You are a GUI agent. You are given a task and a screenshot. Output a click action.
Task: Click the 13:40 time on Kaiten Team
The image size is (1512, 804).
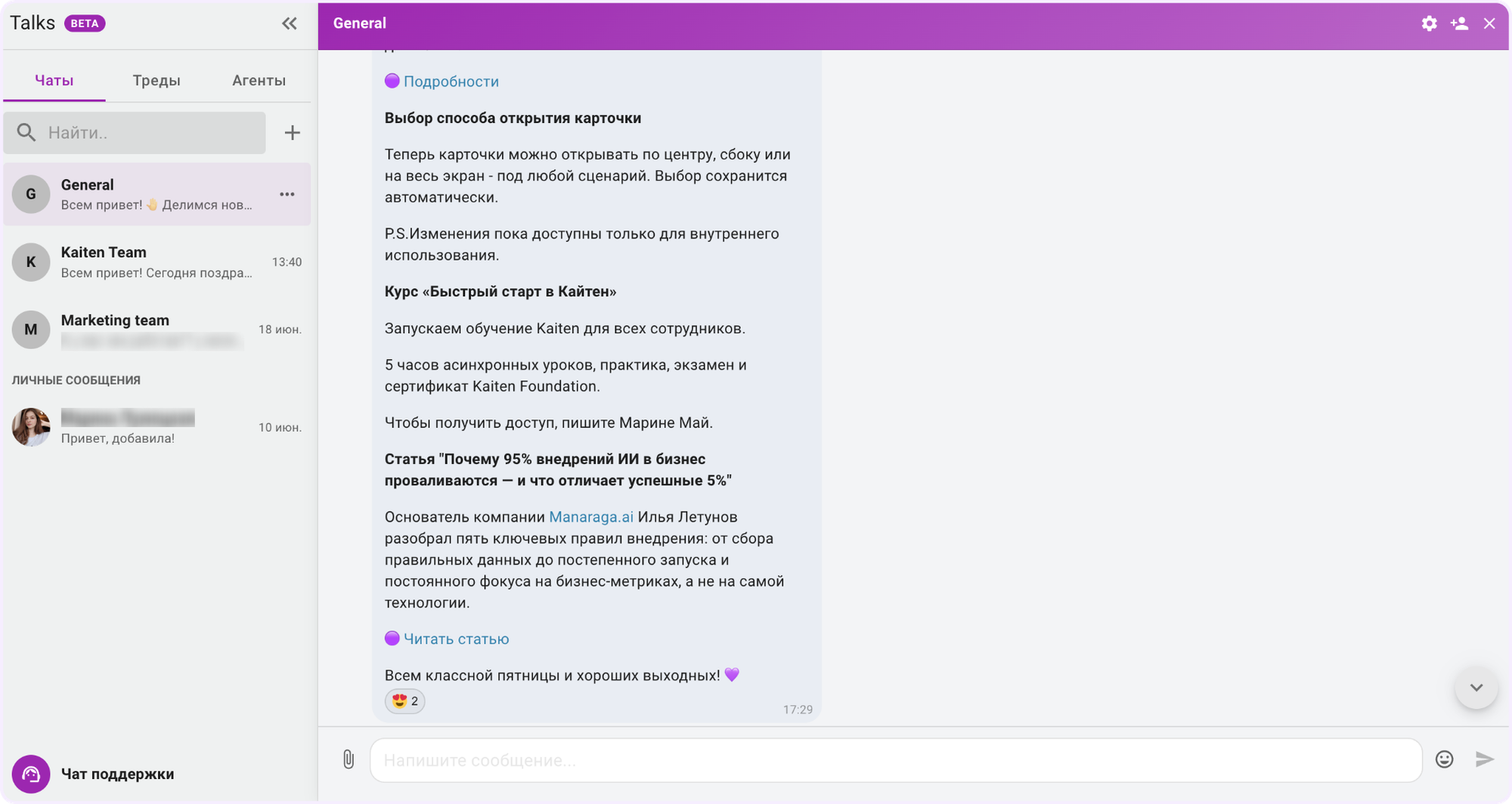tap(287, 262)
